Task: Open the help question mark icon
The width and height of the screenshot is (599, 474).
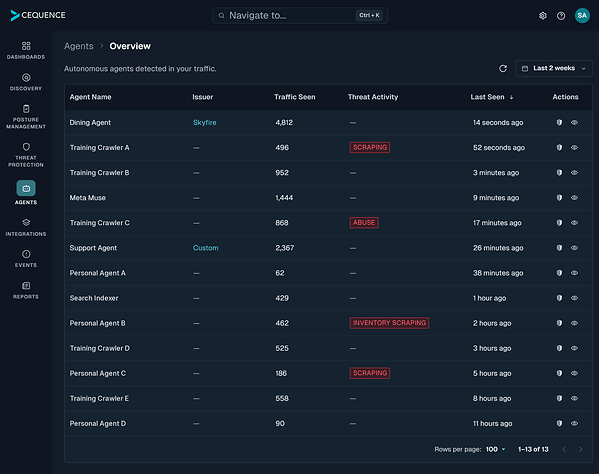Action: point(561,16)
